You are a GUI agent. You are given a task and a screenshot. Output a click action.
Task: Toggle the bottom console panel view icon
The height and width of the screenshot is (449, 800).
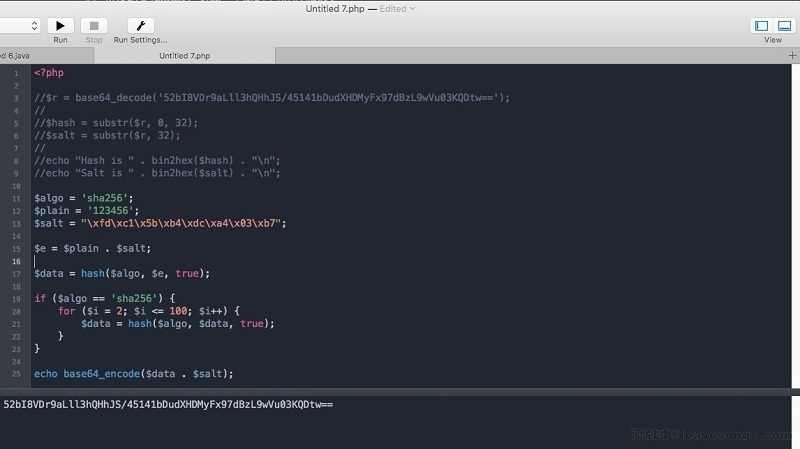coord(784,25)
